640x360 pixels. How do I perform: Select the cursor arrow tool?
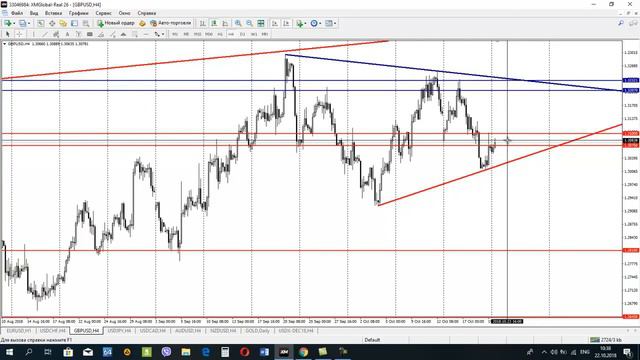click(x=7, y=34)
